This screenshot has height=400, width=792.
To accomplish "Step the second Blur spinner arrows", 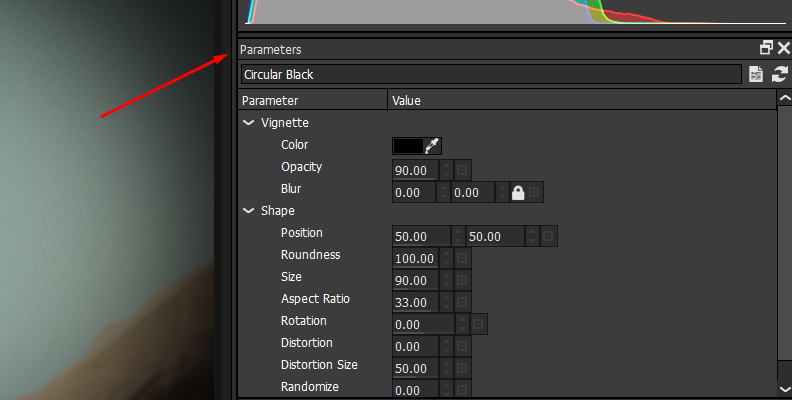I will (502, 192).
